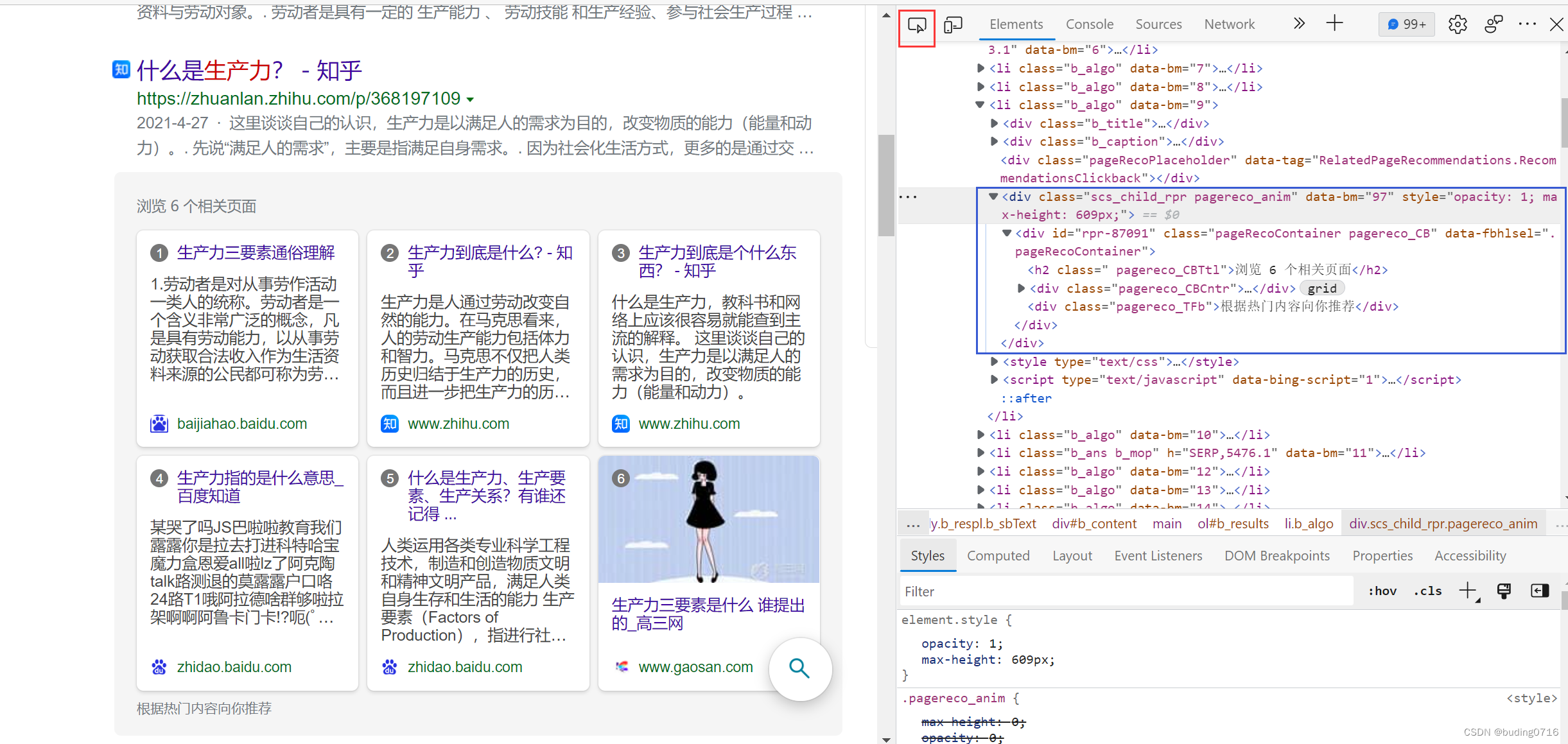Click the add new tool plus icon
Image resolution: width=1568 pixels, height=744 pixels.
(x=1334, y=24)
